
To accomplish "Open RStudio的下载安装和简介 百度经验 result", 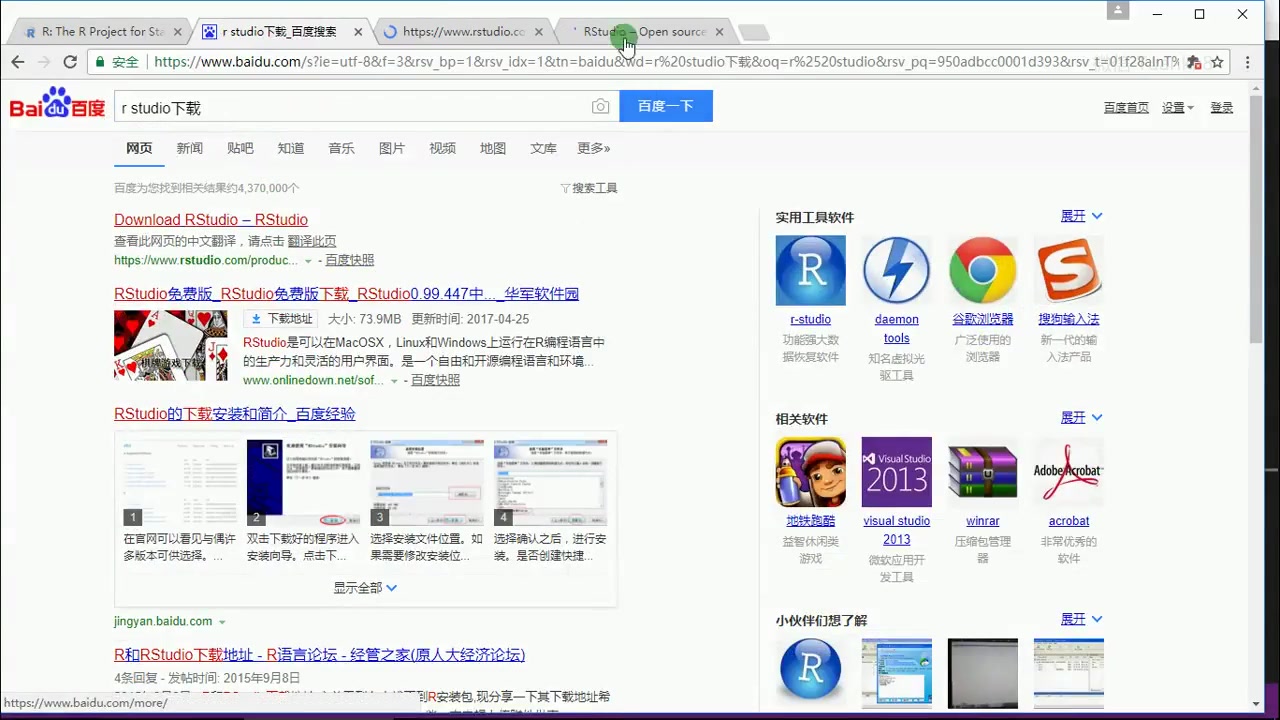I will 235,414.
